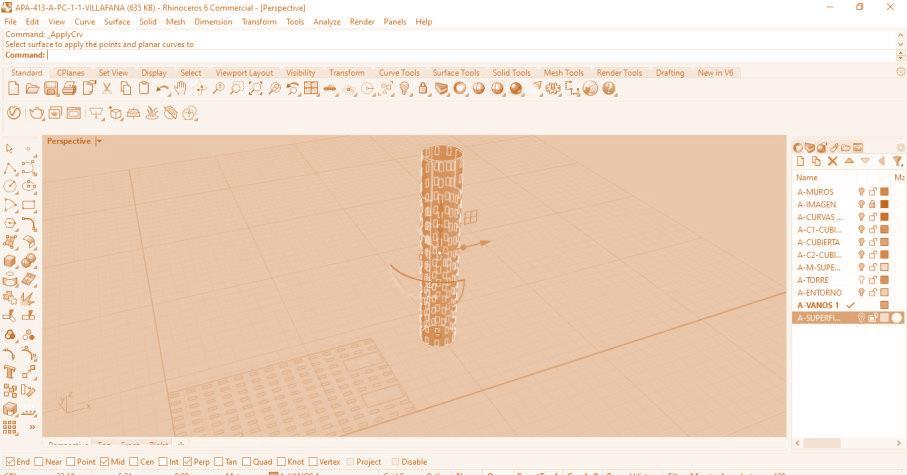Screen dimensions: 907x475
Task: Delete layer with X icon in Layers panel
Action: (832, 161)
